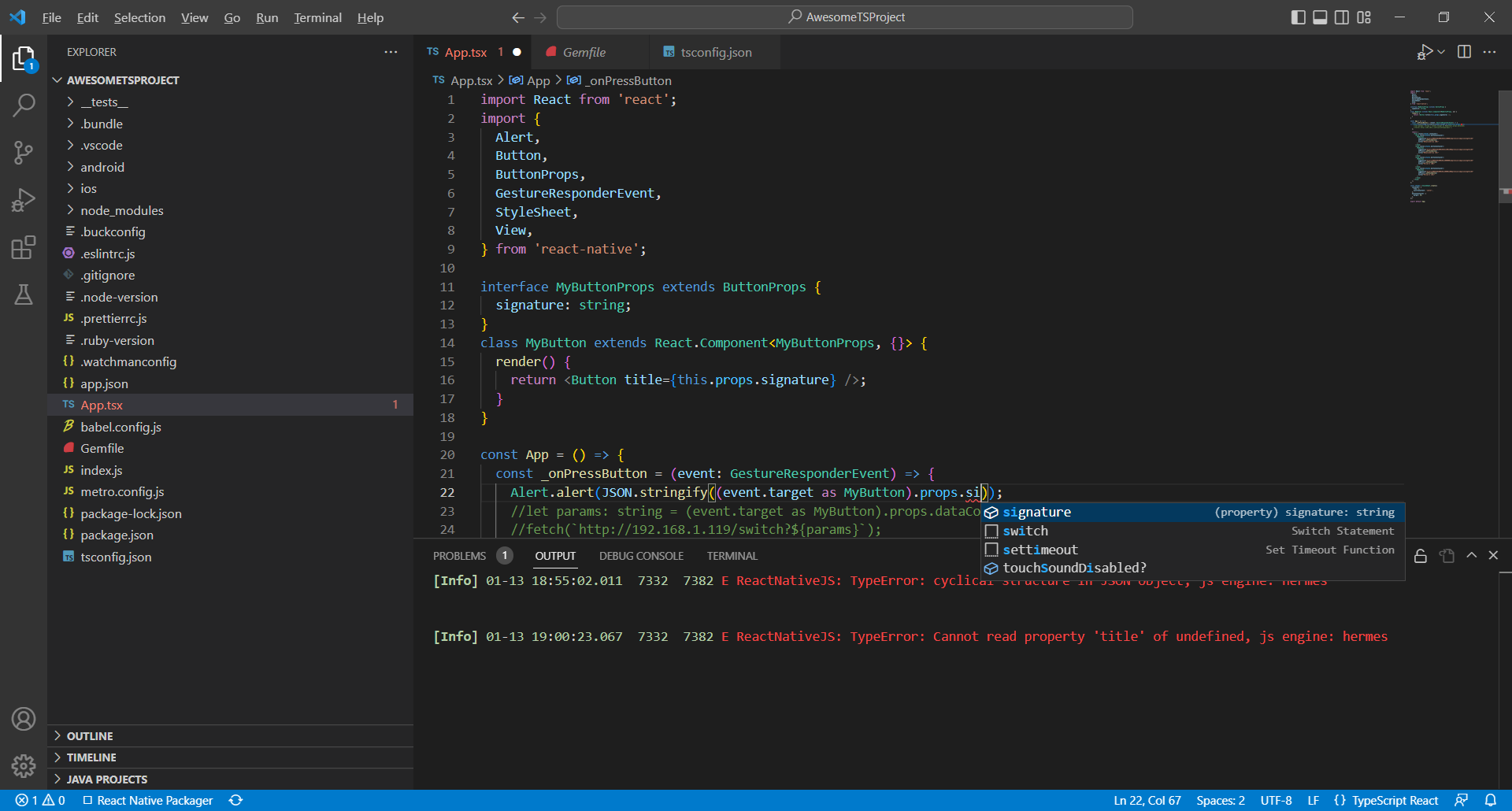
Task: Switch to the Gemfile tab
Action: pyautogui.click(x=591, y=52)
